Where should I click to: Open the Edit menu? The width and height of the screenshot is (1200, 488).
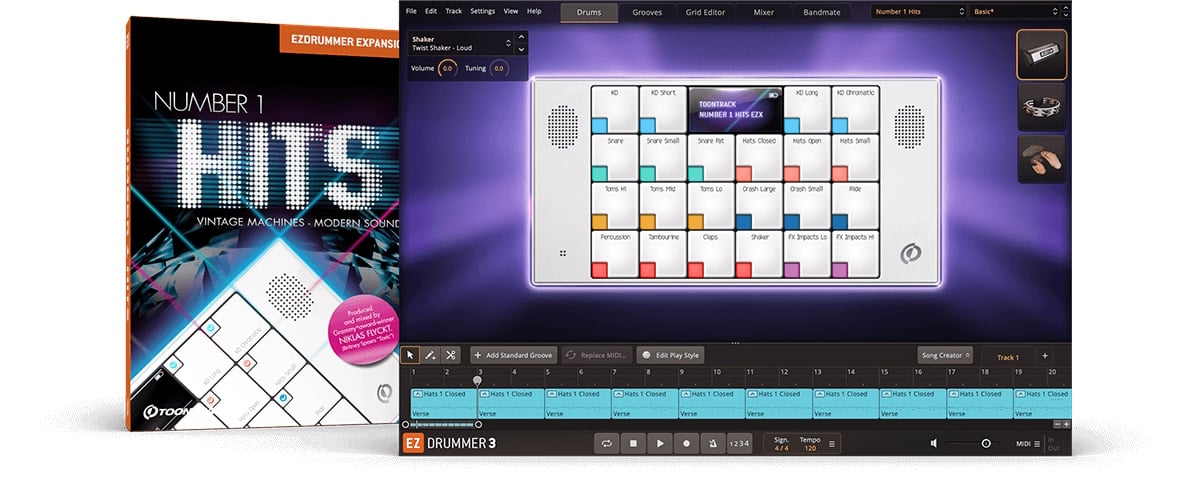431,11
